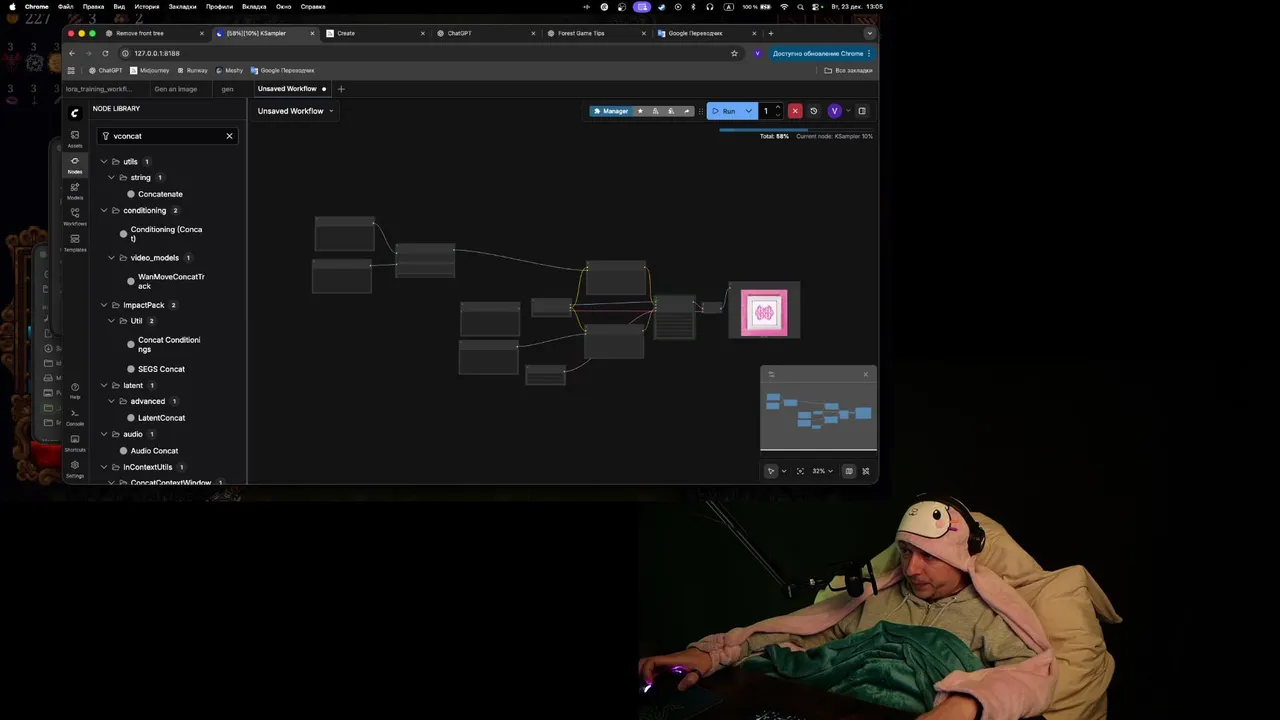Add a new workflow tab

tap(341, 89)
